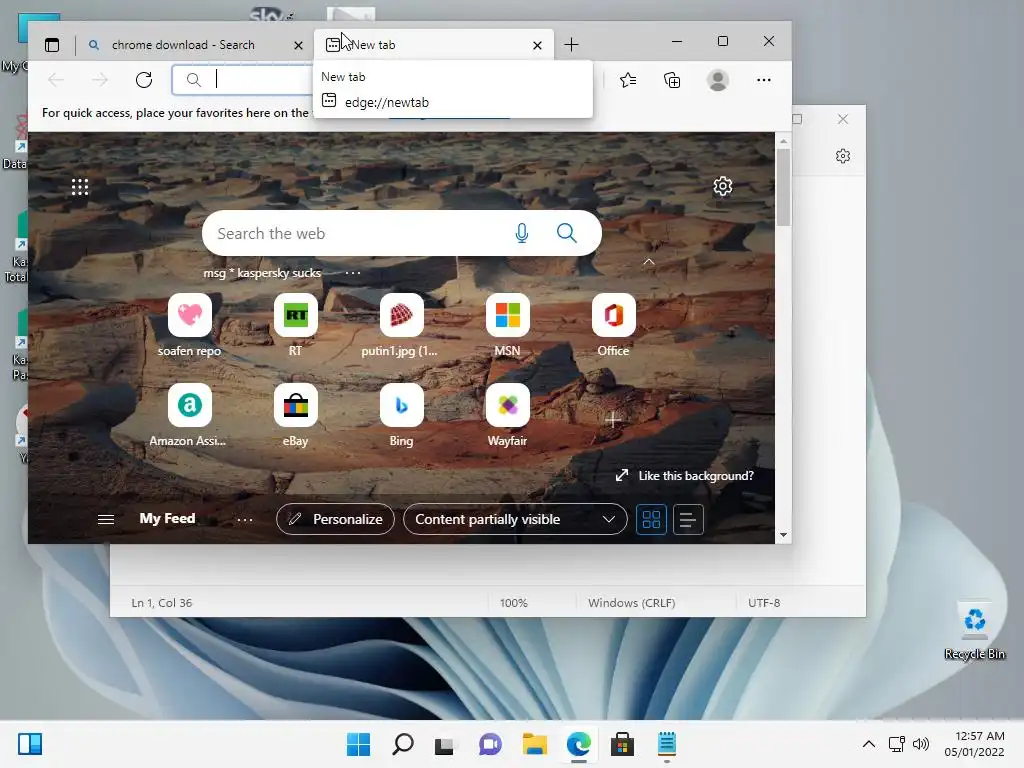
Task: Click the page scroll up arrow
Action: tap(783, 141)
